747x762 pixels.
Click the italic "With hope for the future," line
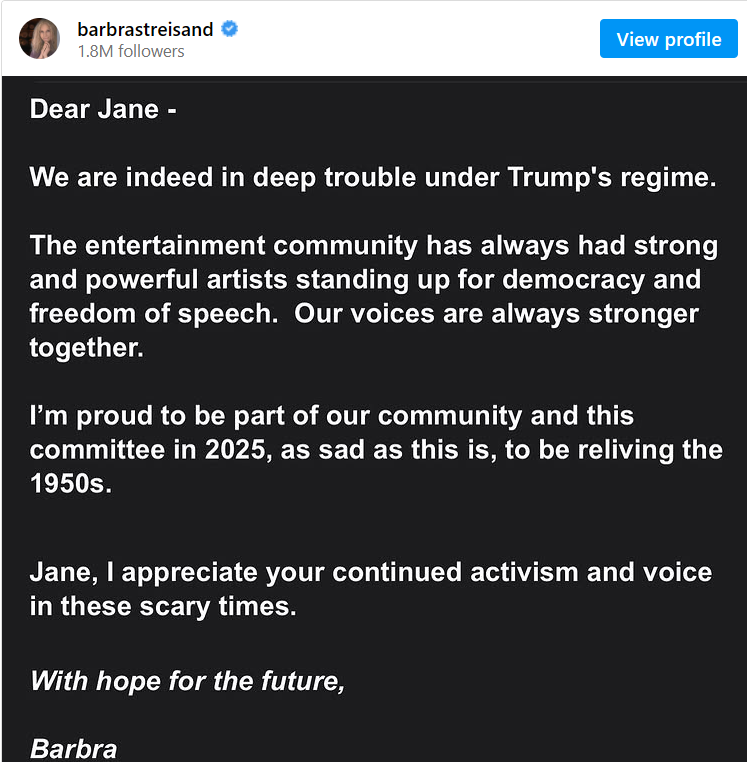point(187,682)
